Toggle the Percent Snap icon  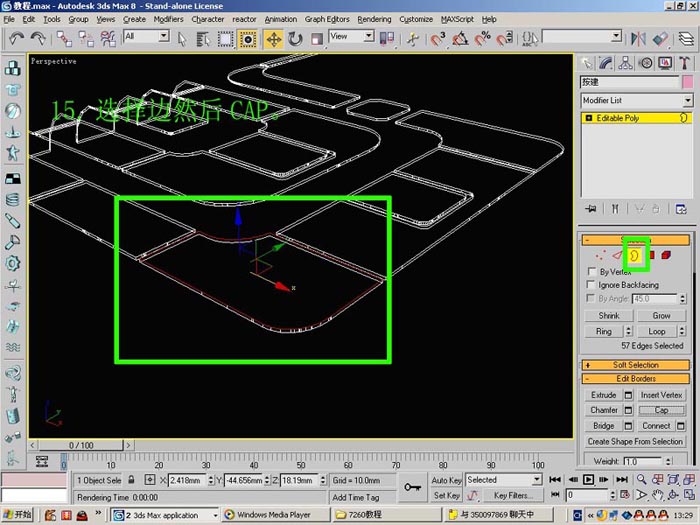[483, 39]
